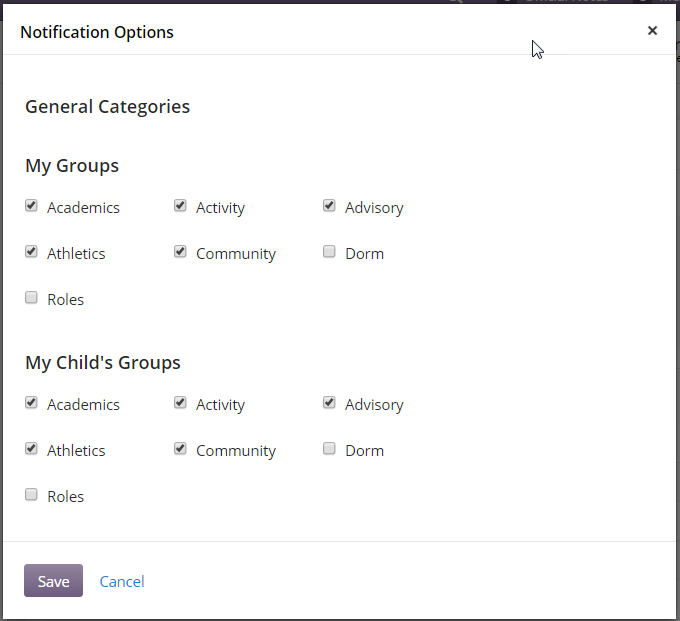Close the Notification Options dialog
This screenshot has height=621, width=680.
pos(652,31)
